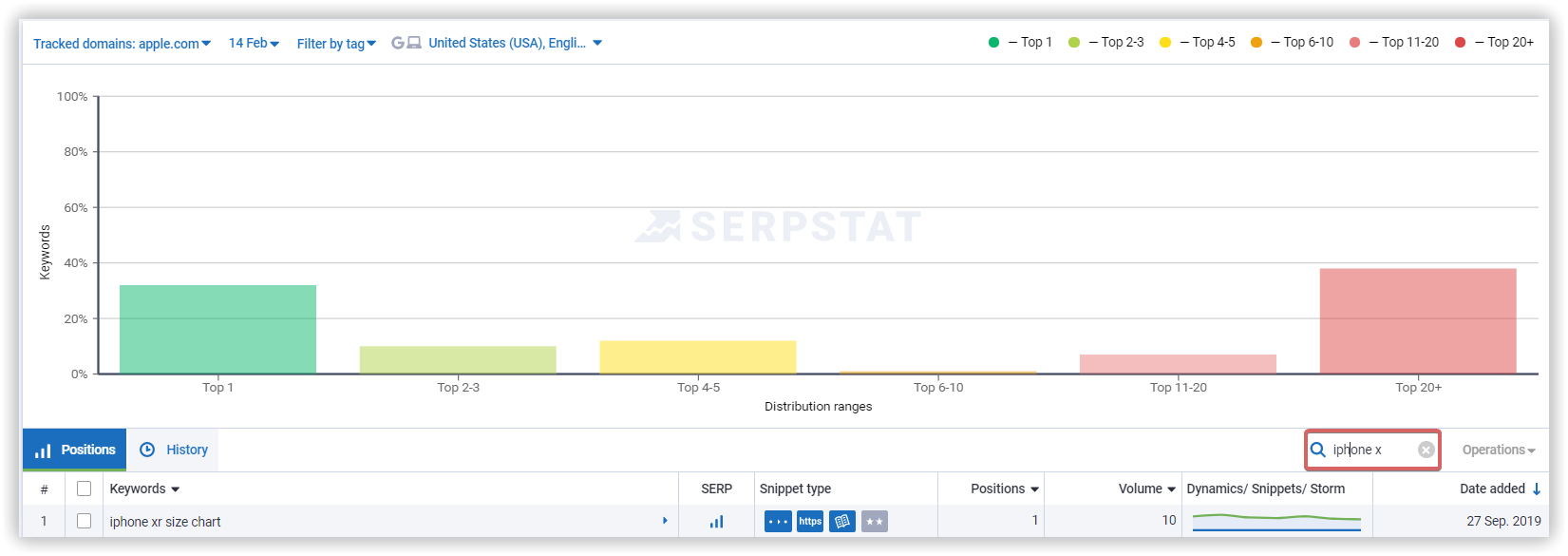Click the yellow Top 4-5 bar
1568x556 pixels.
(698, 356)
